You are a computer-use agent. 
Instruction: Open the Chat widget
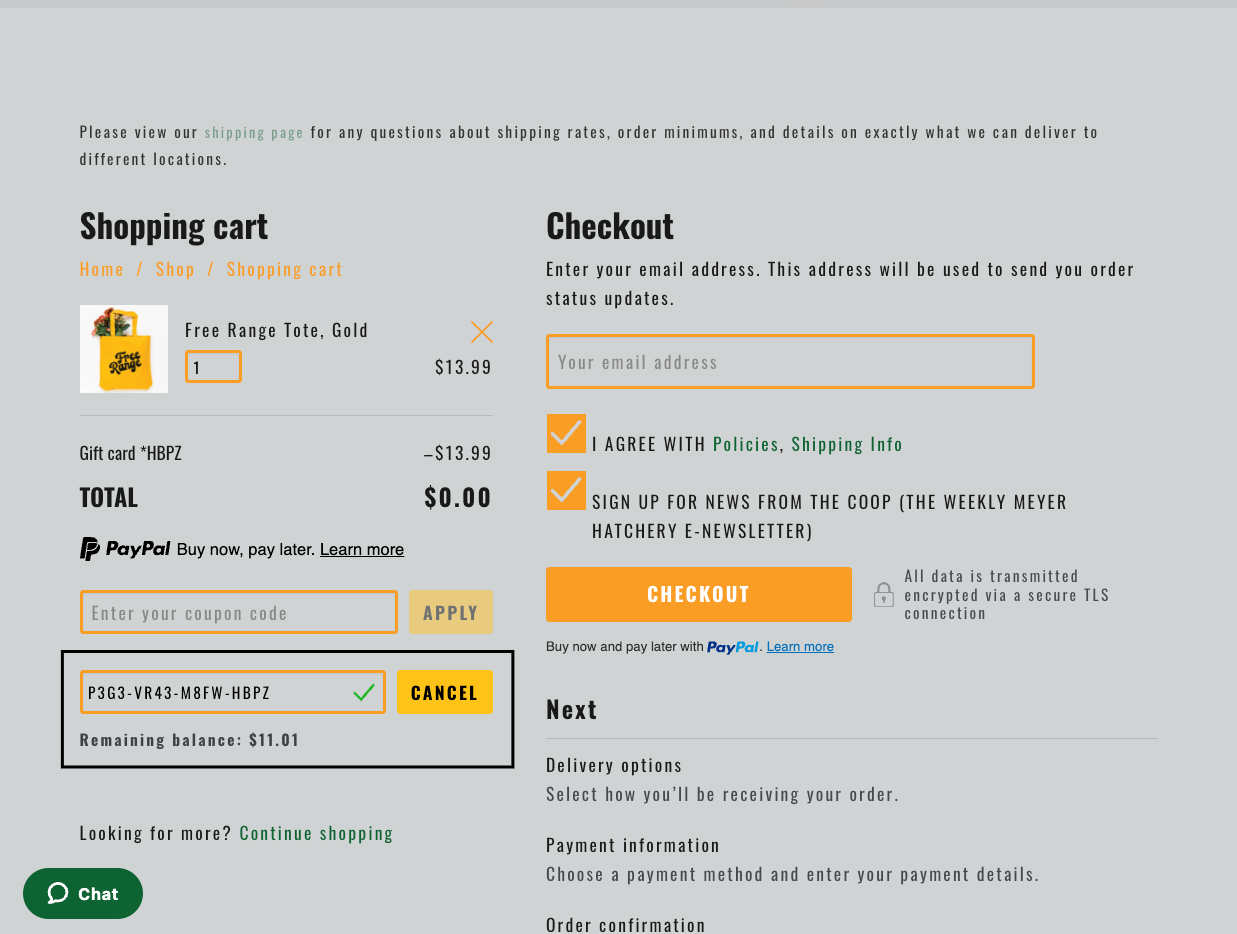coord(83,893)
